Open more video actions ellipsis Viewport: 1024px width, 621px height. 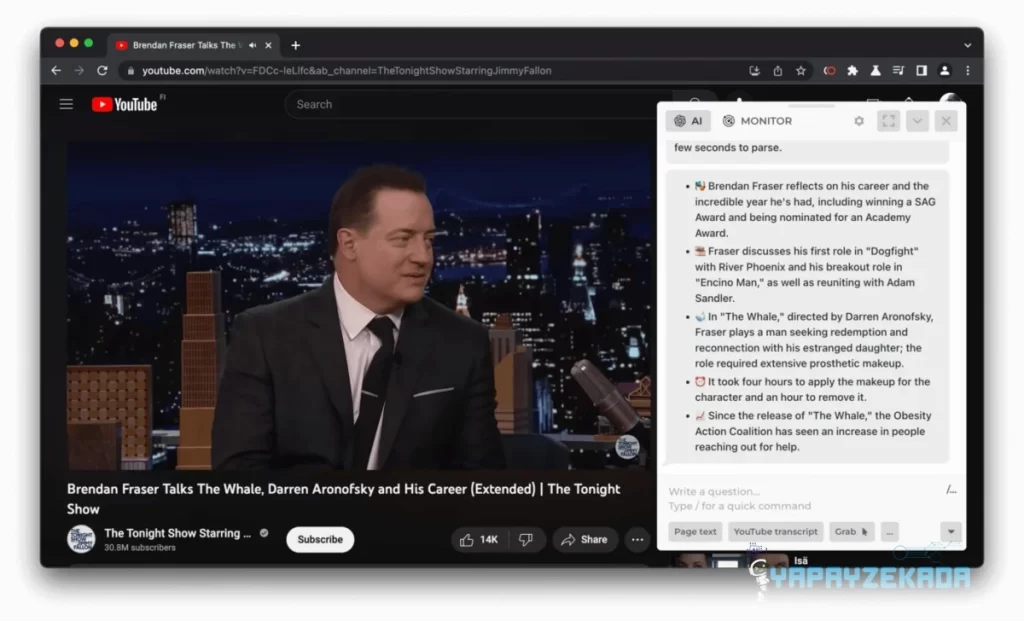point(637,539)
